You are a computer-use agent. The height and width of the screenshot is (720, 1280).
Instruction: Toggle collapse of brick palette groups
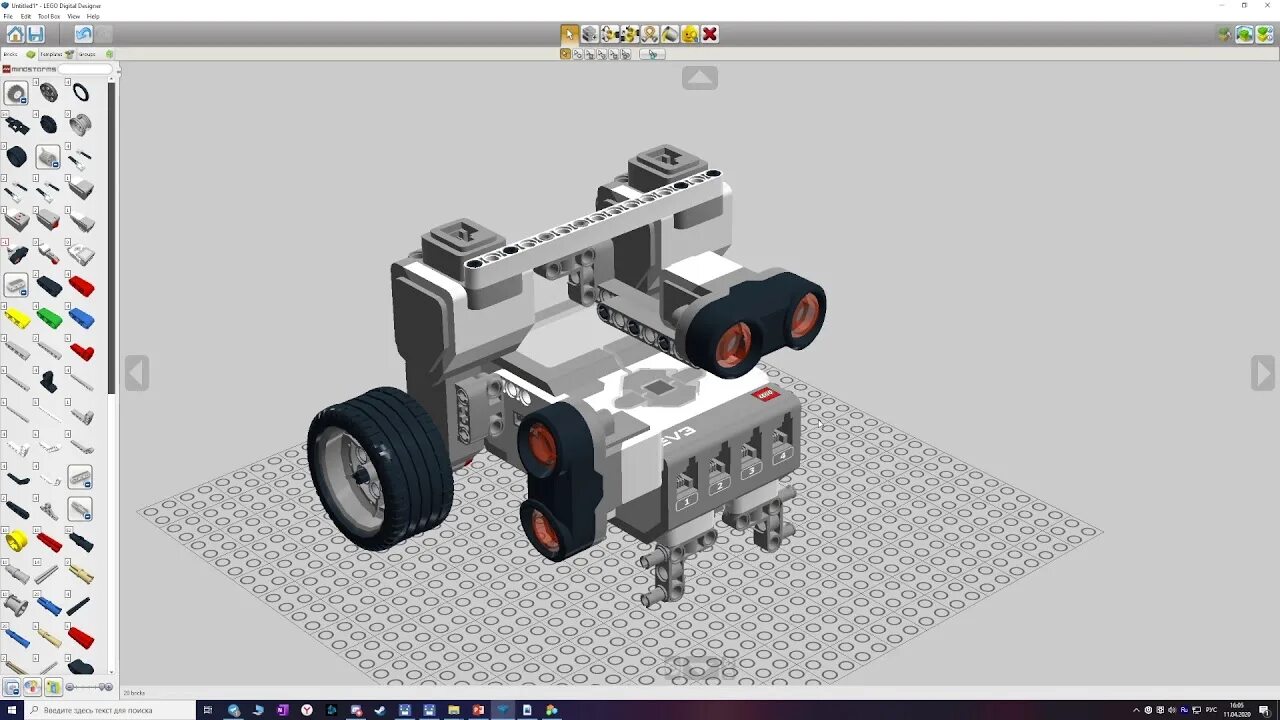[11, 687]
